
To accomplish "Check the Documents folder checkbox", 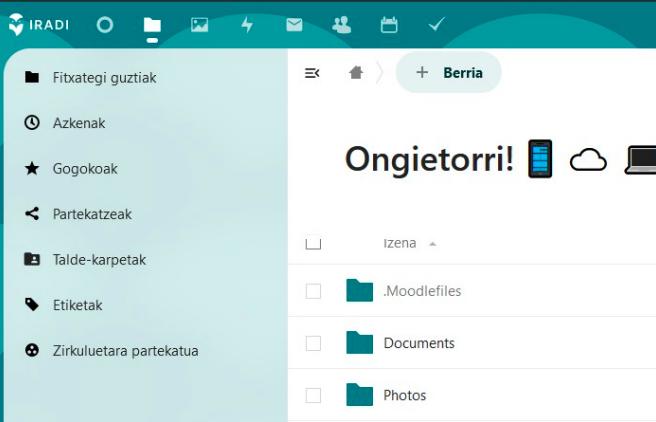I will 313,343.
